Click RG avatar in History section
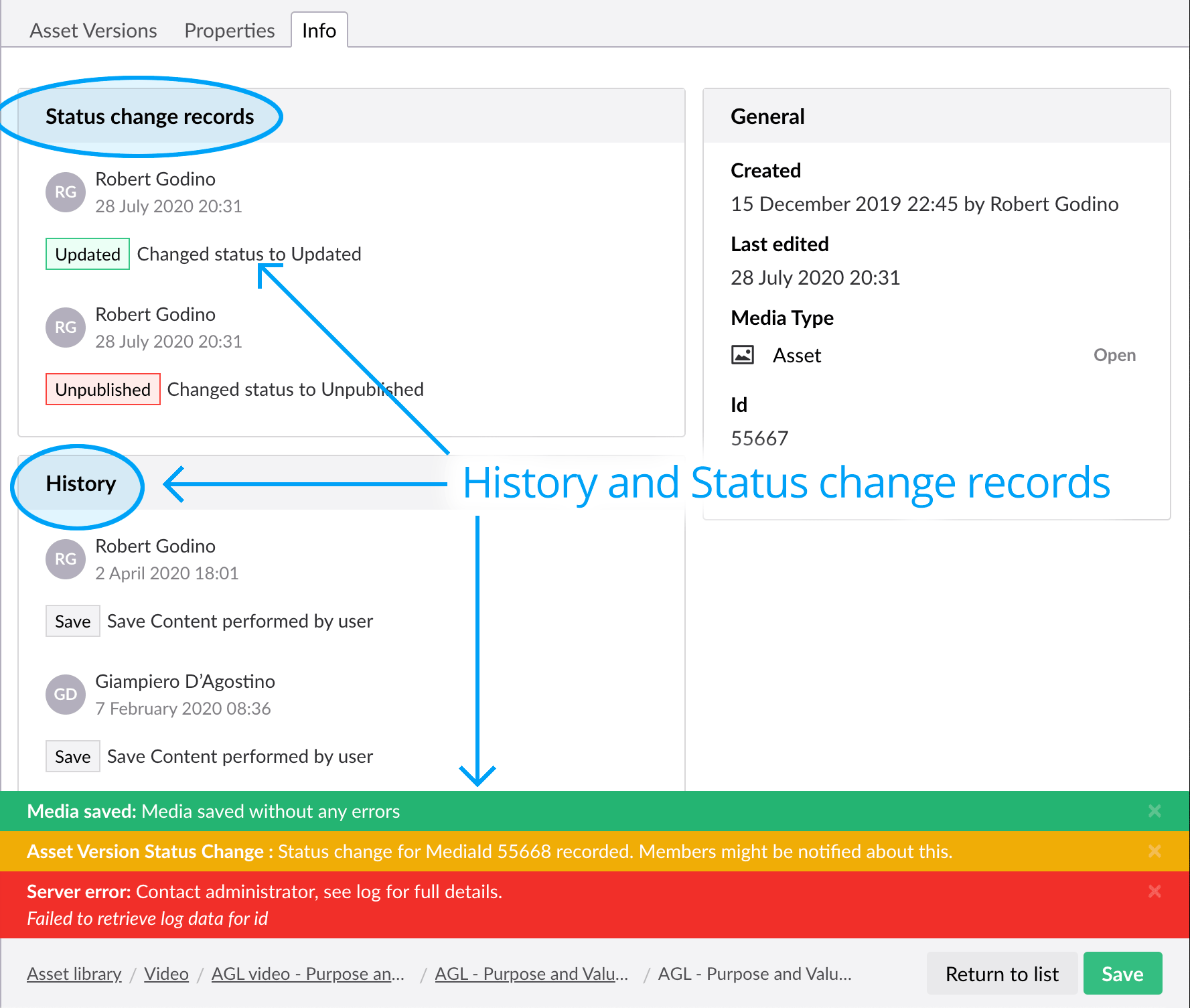The image size is (1190, 1008). pos(66,559)
